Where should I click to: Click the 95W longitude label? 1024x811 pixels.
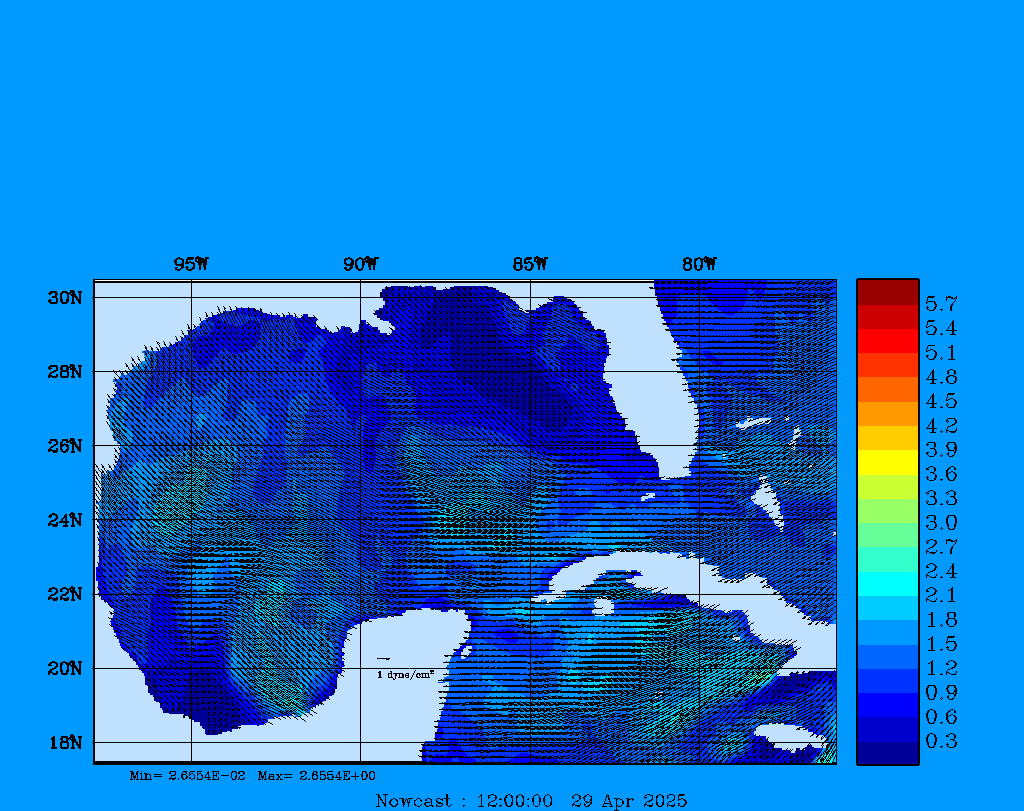tap(191, 264)
